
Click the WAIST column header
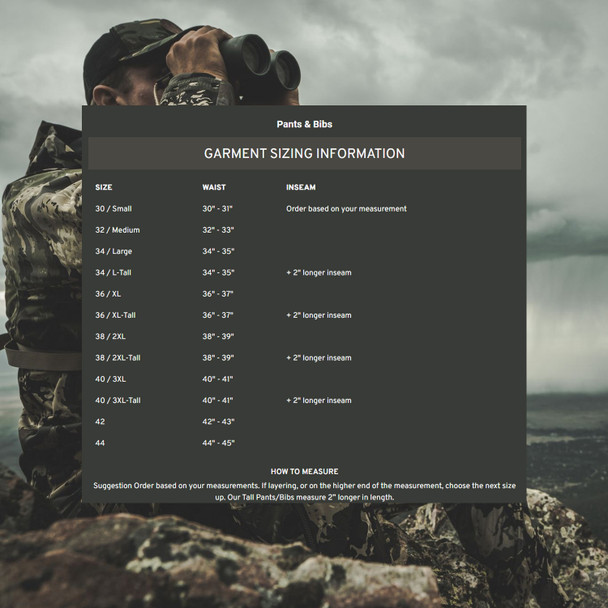pyautogui.click(x=214, y=187)
